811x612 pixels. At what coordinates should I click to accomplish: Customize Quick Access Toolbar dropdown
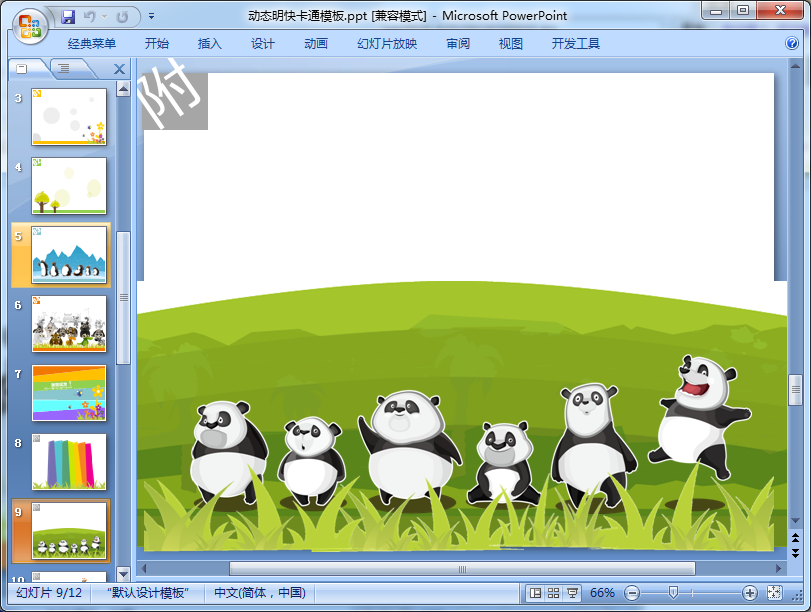pos(152,17)
